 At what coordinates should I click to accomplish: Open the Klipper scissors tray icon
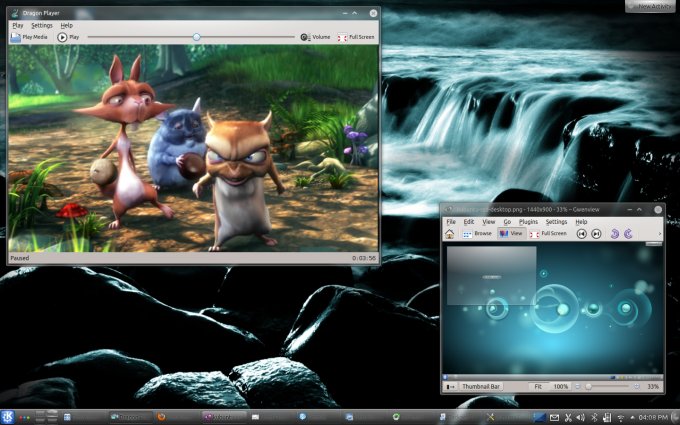(x=568, y=418)
